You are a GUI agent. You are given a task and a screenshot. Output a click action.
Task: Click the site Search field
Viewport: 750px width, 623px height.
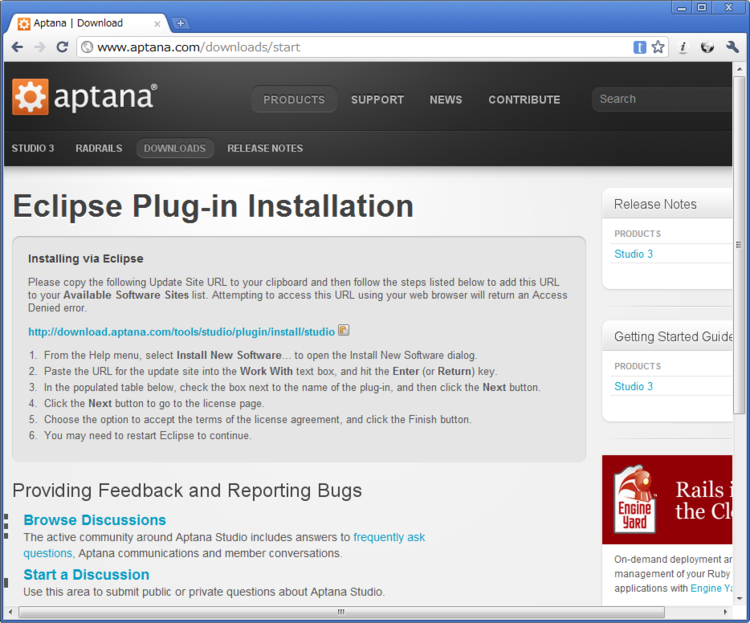pos(662,99)
